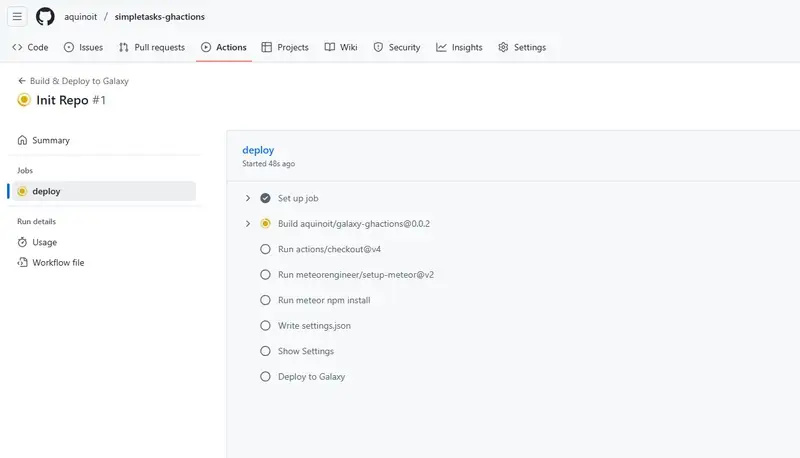
Task: Select the Write settings.json step
Action: coord(314,325)
